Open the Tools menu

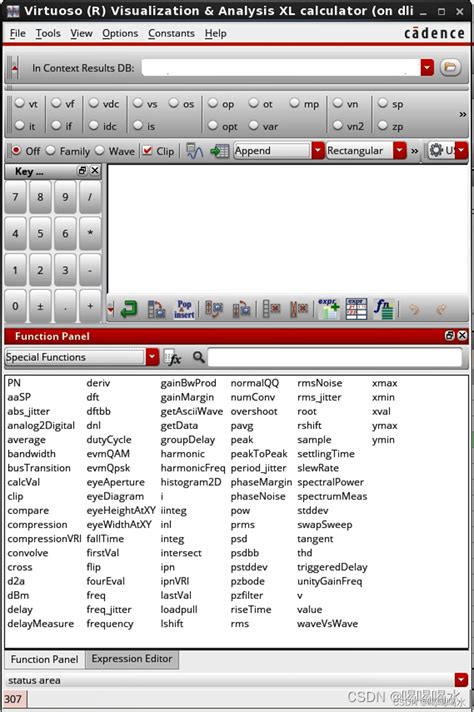click(48, 33)
